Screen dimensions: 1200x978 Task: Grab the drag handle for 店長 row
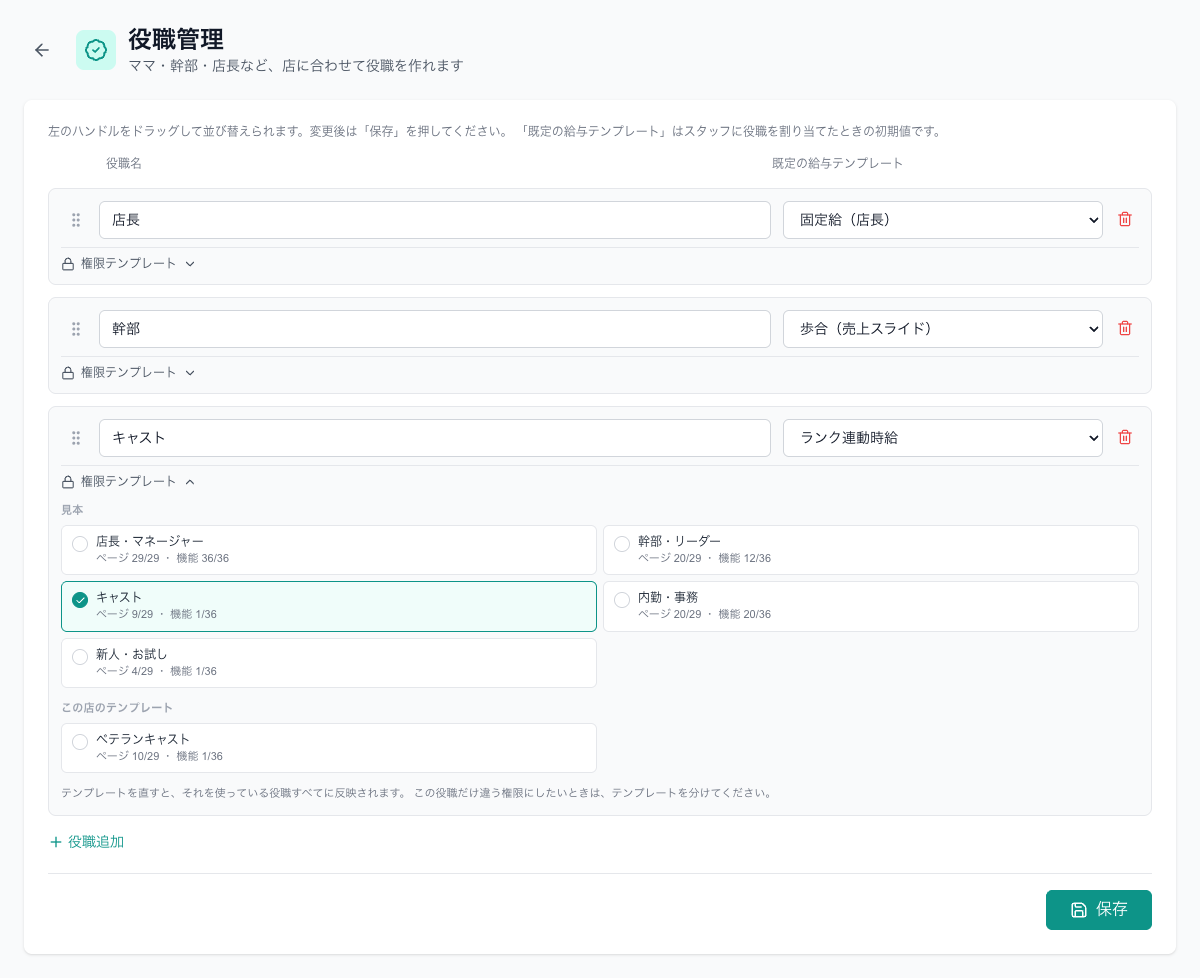click(x=76, y=220)
